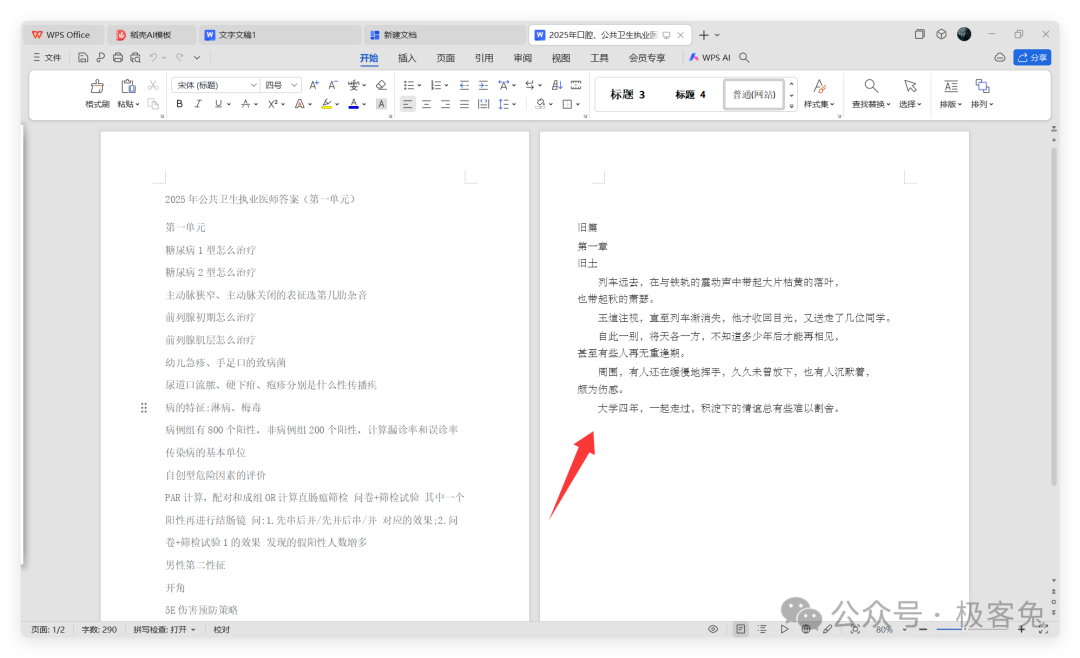Toggle character shading (gray A)

[x=381, y=104]
